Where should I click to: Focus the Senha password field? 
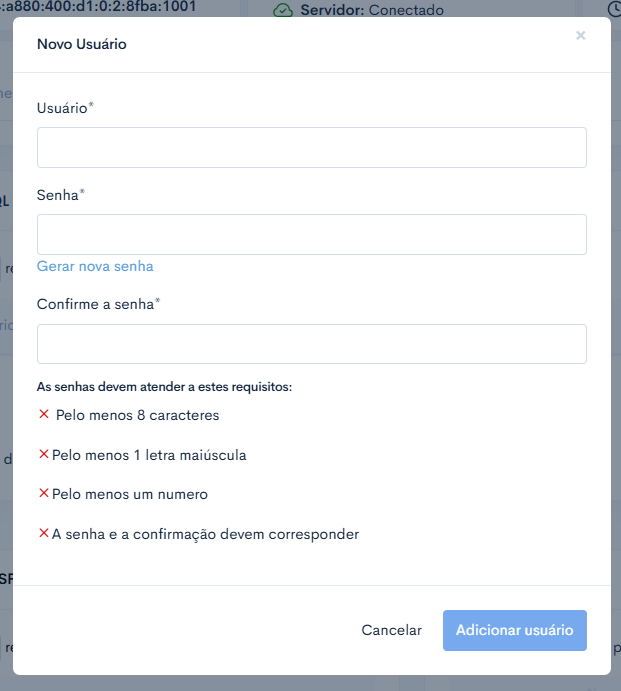tap(312, 234)
